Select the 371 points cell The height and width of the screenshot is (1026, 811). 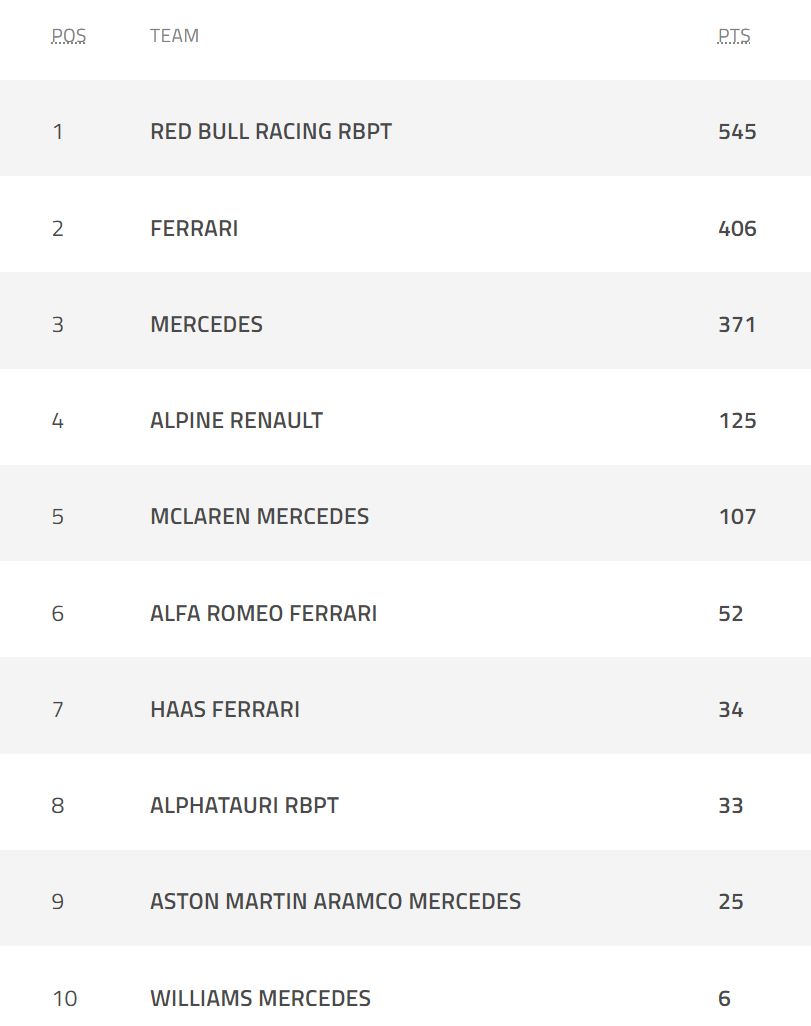point(737,325)
